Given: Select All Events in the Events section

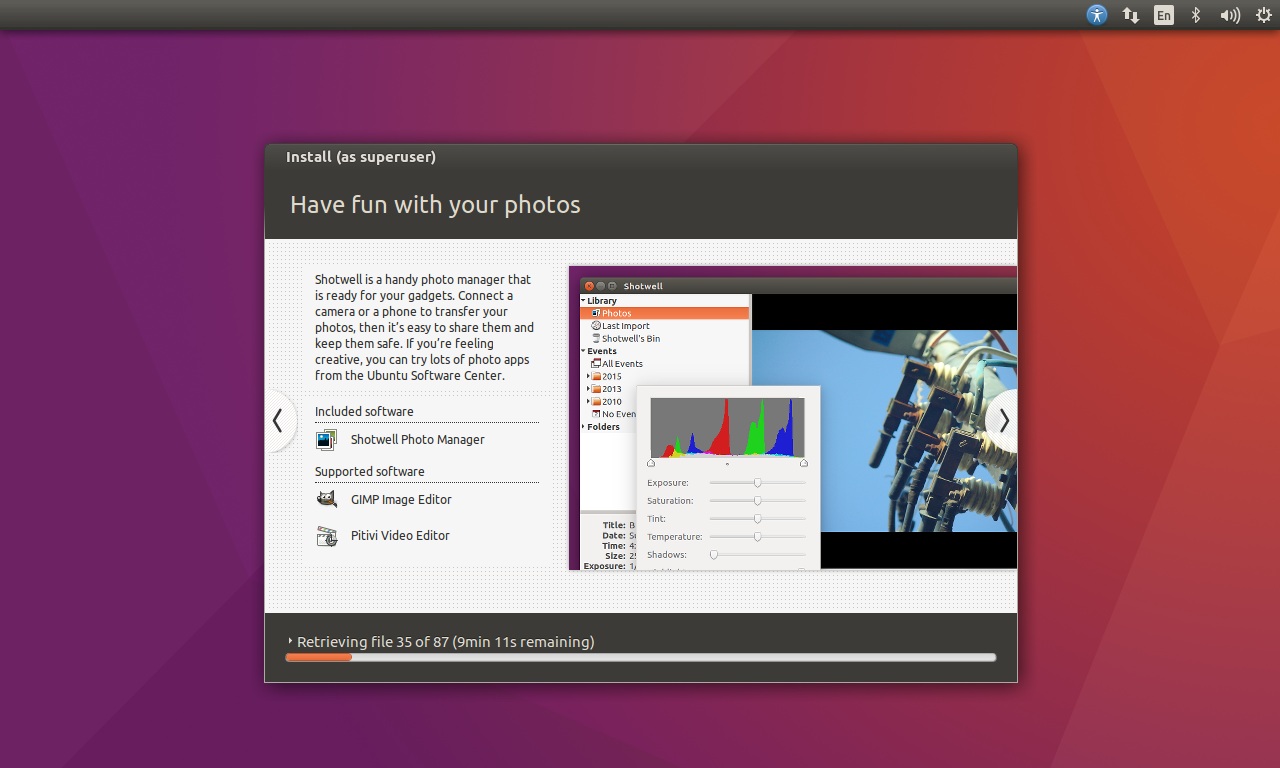Looking at the screenshot, I should click(x=620, y=363).
